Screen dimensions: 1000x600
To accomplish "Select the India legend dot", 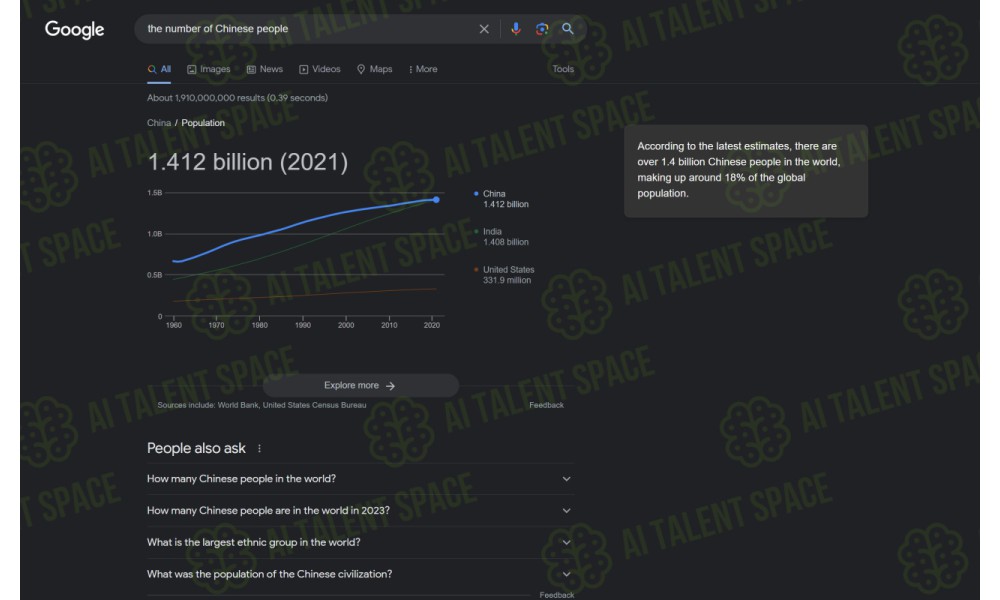I will tap(476, 231).
